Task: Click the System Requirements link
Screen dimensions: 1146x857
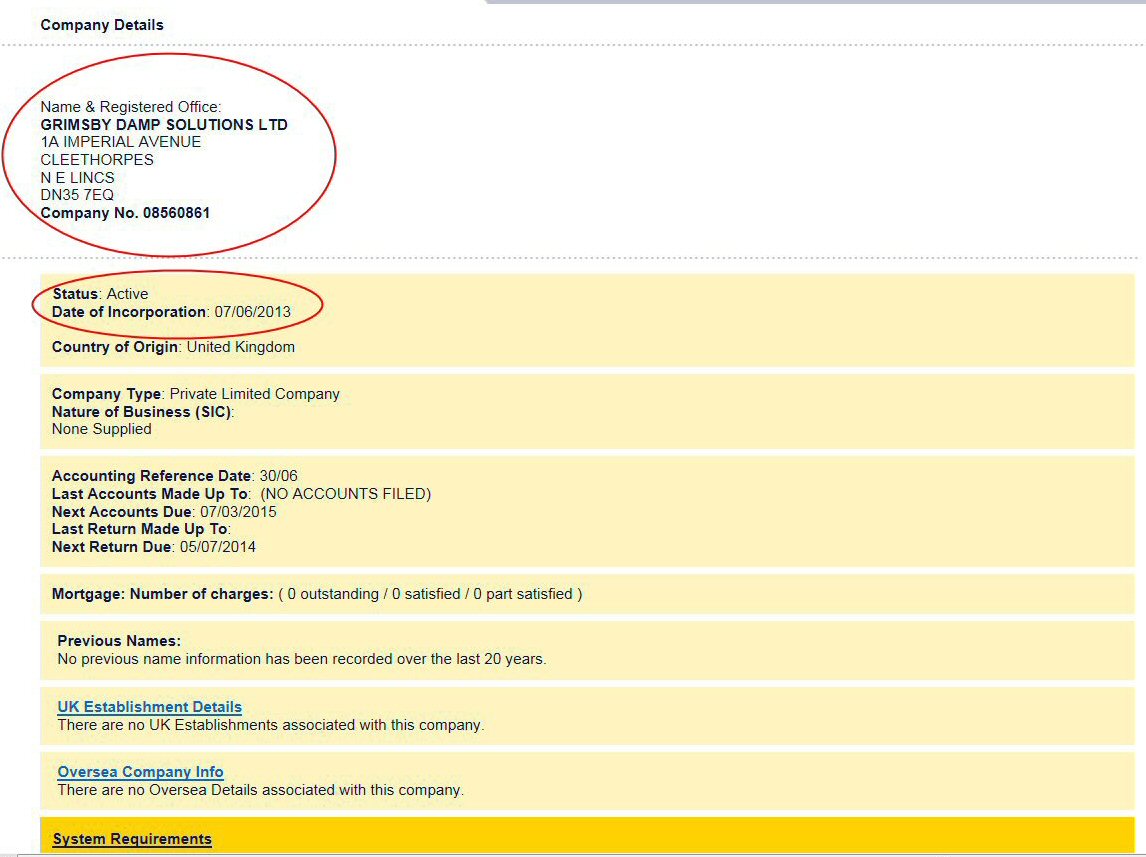Action: point(132,839)
